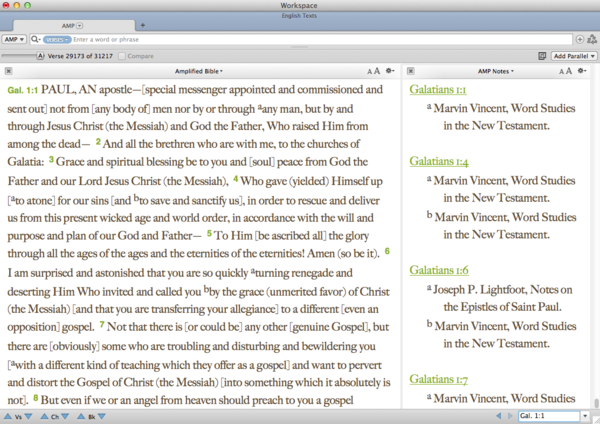Click verse number 4 in the Bible text
This screenshot has height=424, width=600.
coord(235,178)
